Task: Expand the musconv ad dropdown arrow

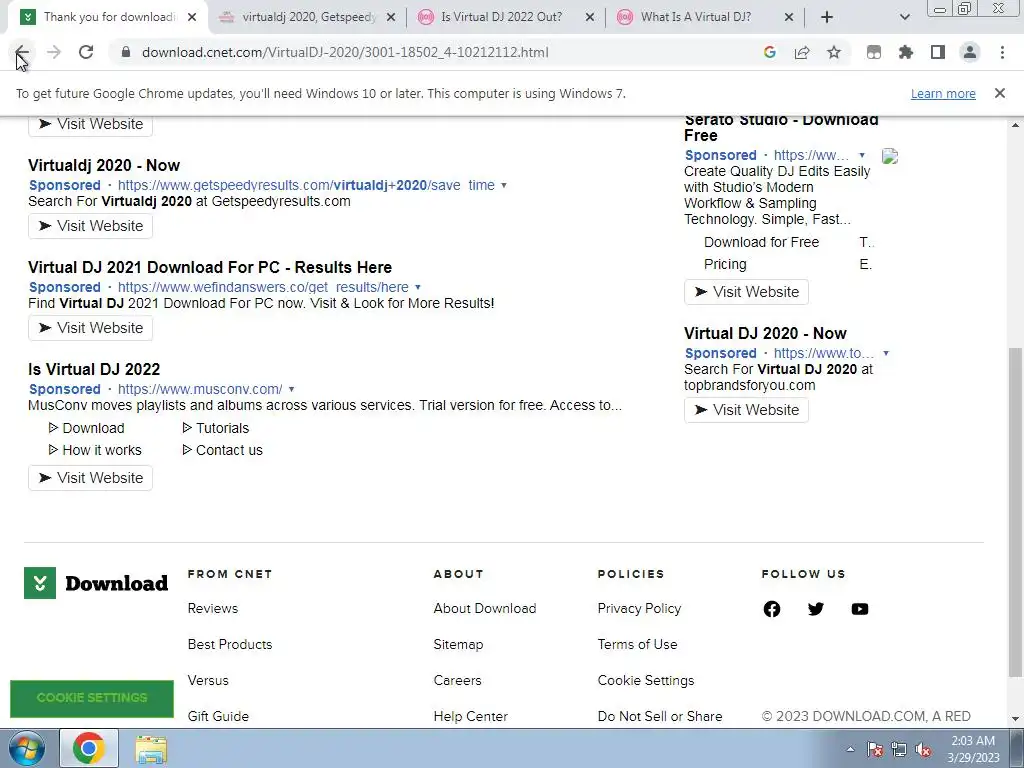Action: tap(291, 389)
